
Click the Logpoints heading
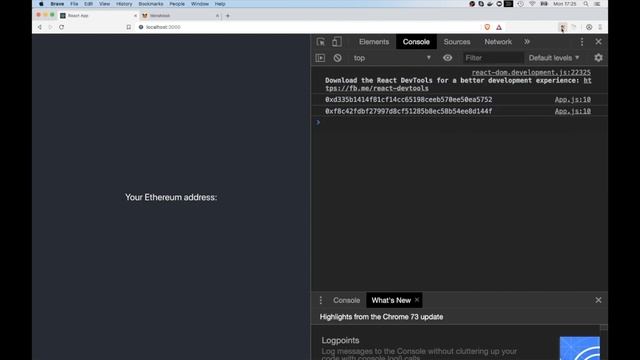340,340
